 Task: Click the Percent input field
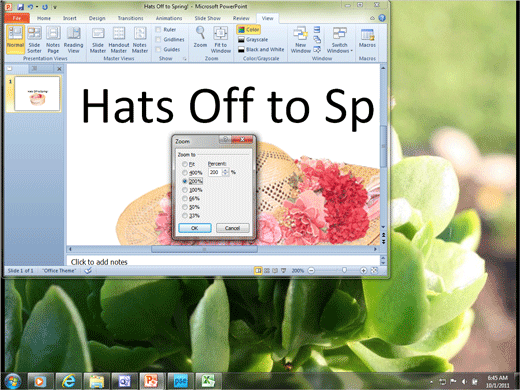point(215,172)
